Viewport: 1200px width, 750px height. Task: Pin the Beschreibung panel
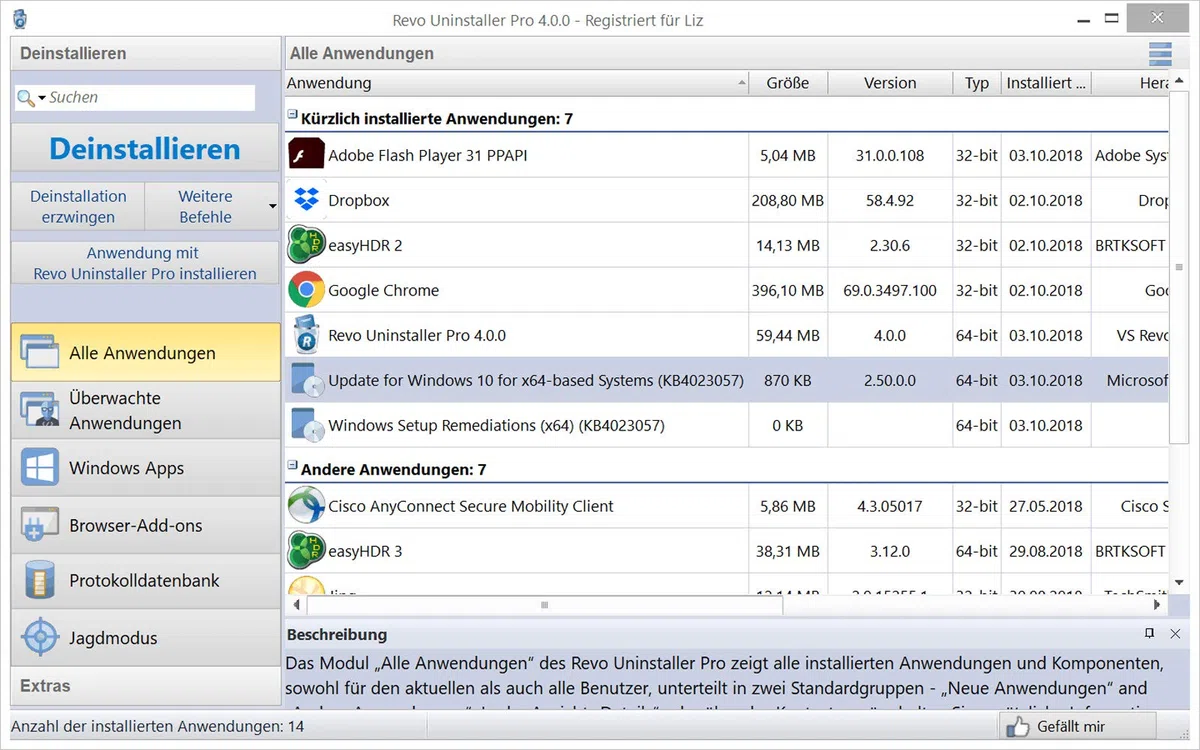click(x=1149, y=634)
